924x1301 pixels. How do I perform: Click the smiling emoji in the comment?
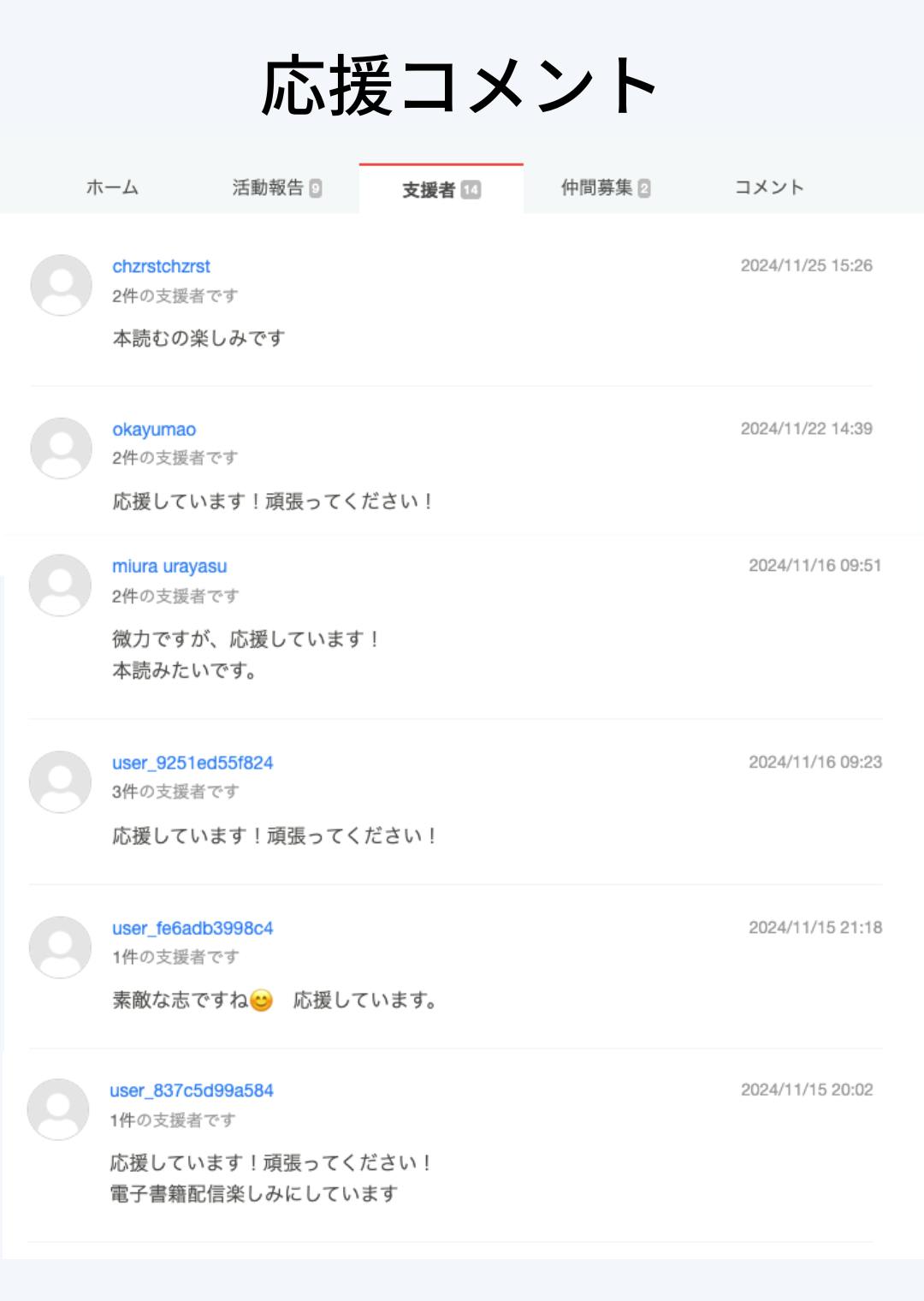[x=261, y=1000]
